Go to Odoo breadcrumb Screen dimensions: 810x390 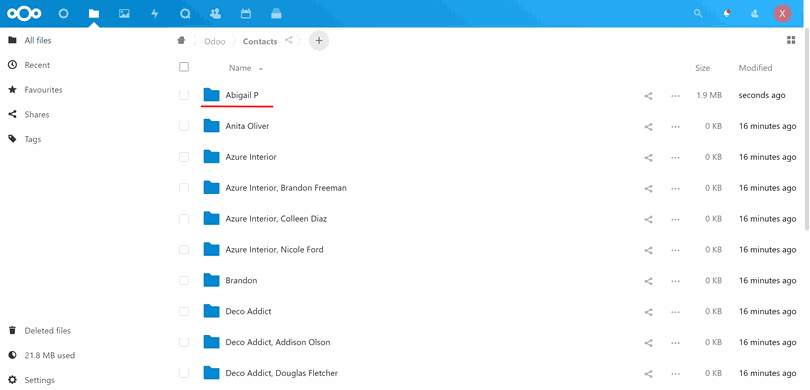coord(214,41)
